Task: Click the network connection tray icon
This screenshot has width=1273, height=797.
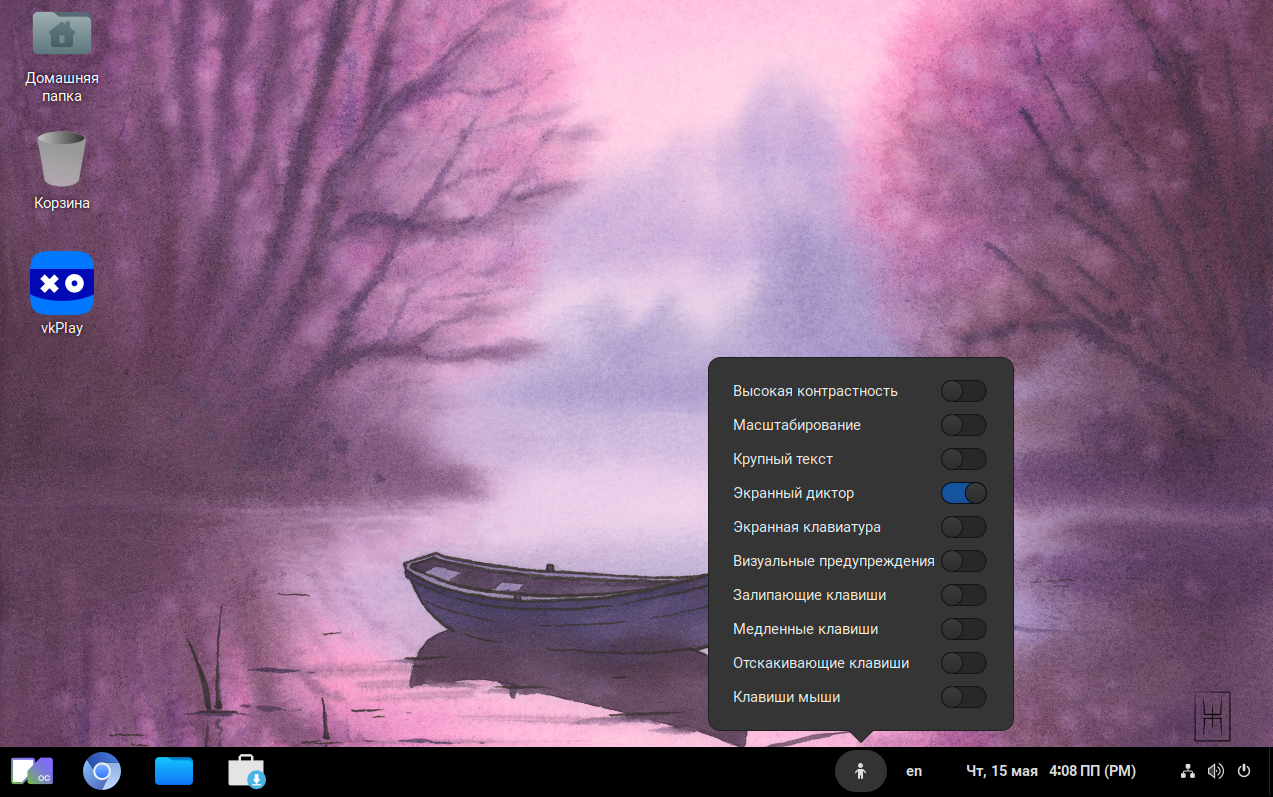Action: point(1187,771)
